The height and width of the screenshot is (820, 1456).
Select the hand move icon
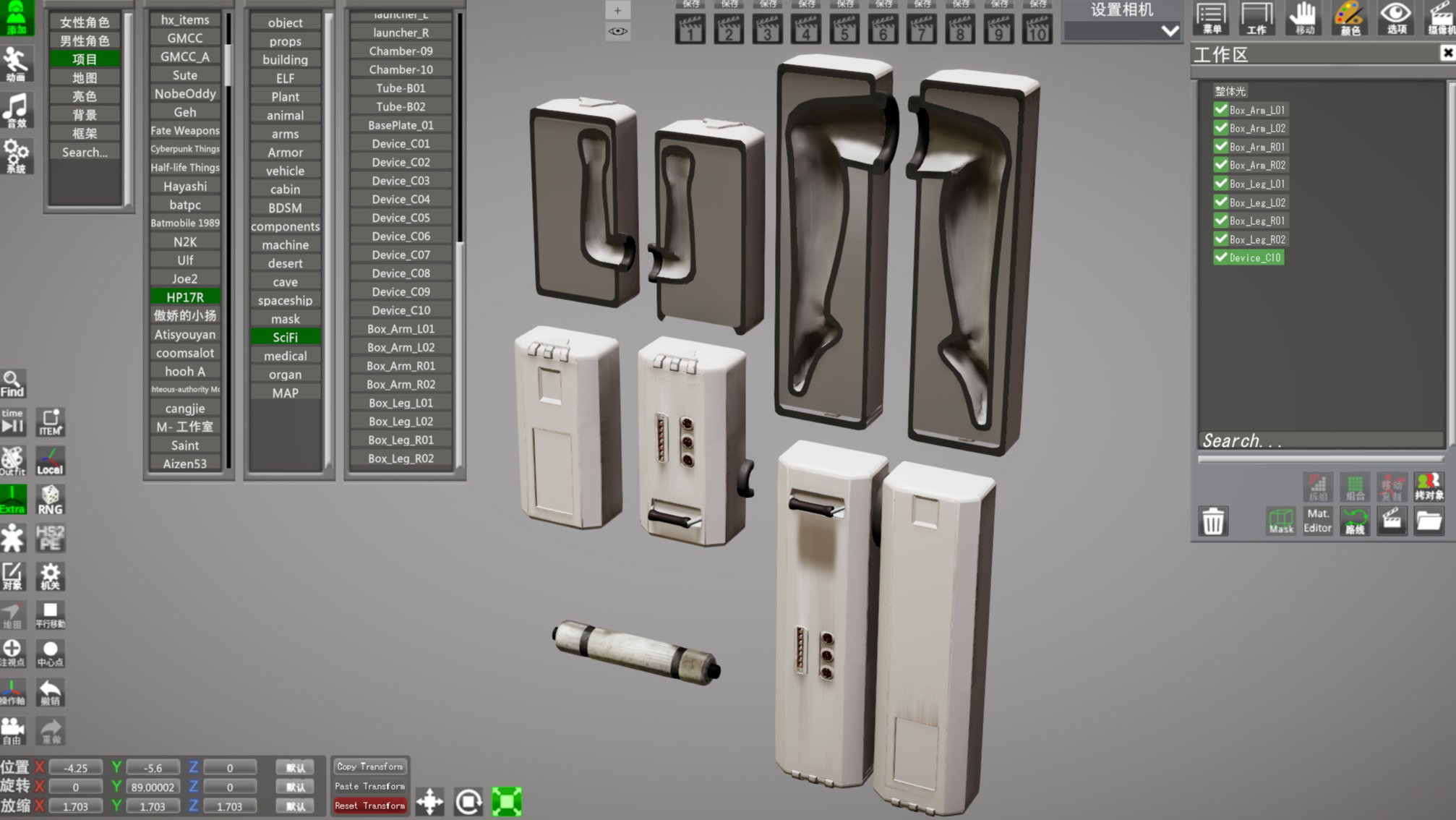tap(1304, 18)
